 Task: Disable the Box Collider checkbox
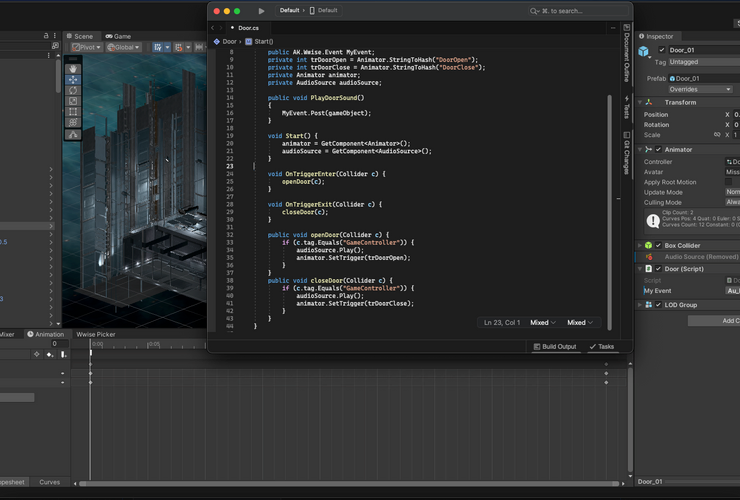pos(658,246)
